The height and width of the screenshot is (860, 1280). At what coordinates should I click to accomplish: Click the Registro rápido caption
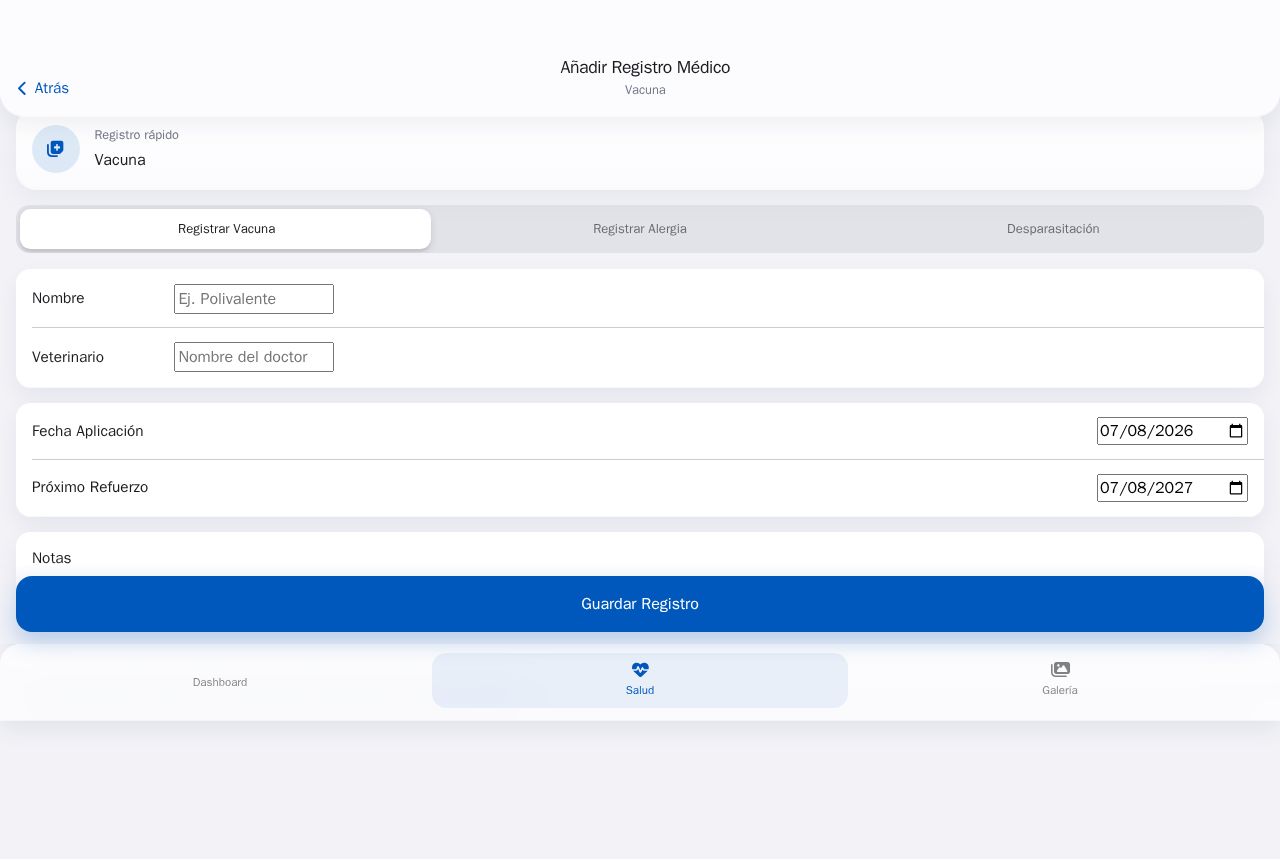pos(137,135)
